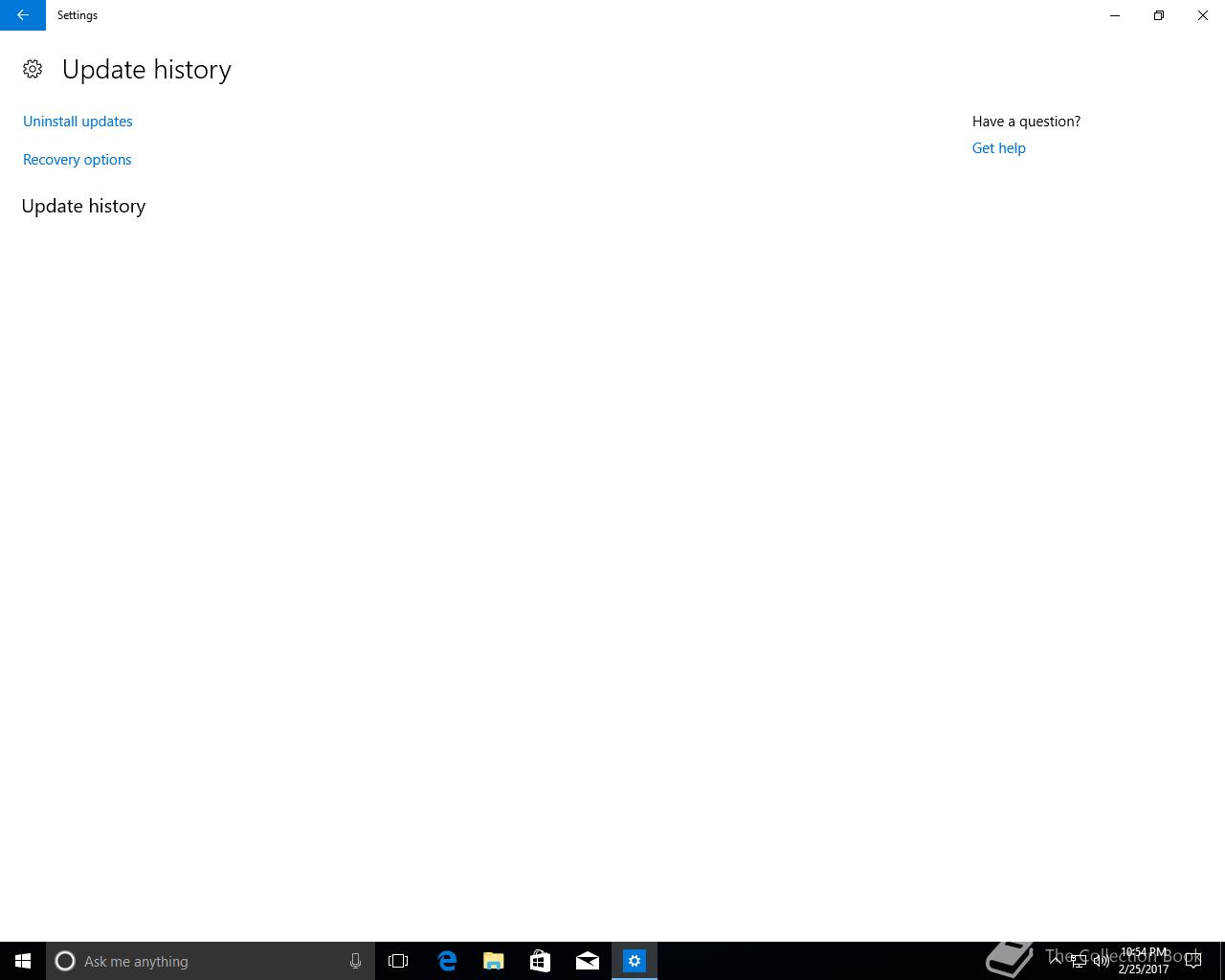
Task: Select the Settings app in the taskbar
Action: [x=635, y=961]
